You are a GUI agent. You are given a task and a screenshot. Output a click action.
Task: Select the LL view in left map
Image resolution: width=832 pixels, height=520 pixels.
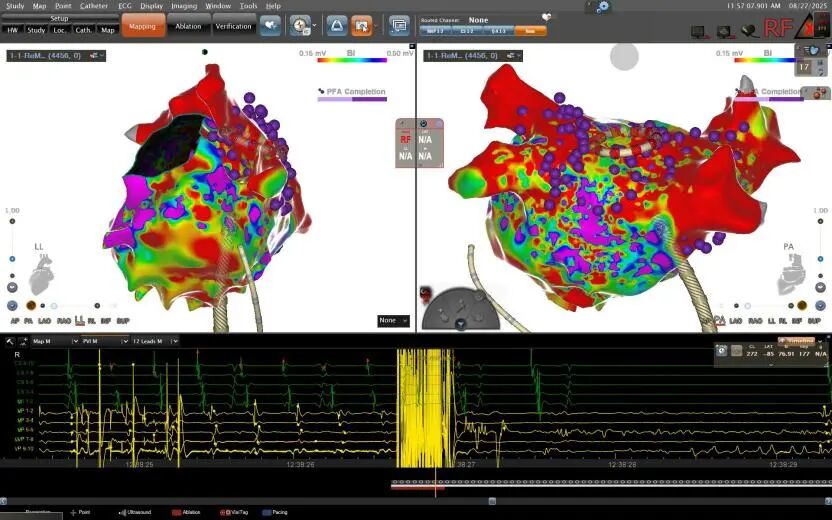click(80, 321)
